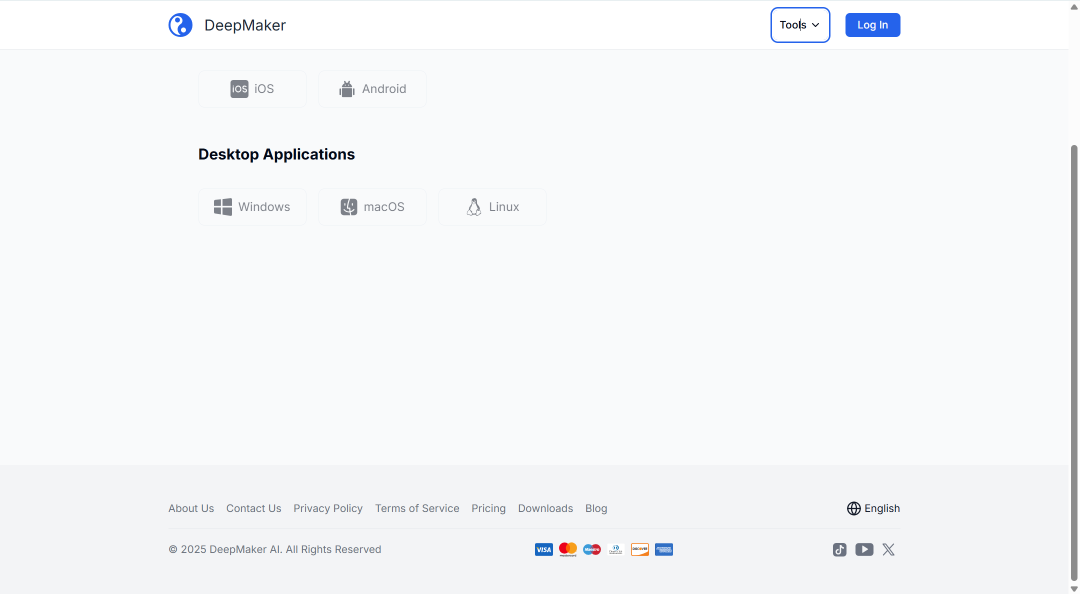The height and width of the screenshot is (594, 1080).
Task: Open the Privacy Policy link
Action: [328, 509]
